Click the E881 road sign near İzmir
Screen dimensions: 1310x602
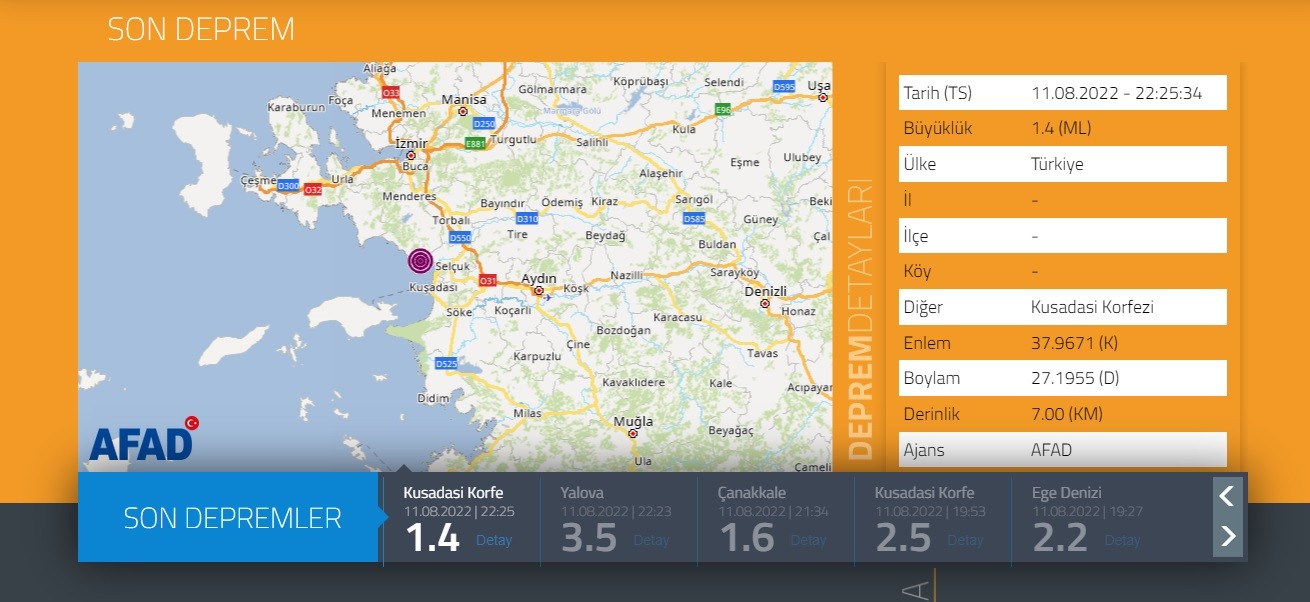(x=475, y=144)
